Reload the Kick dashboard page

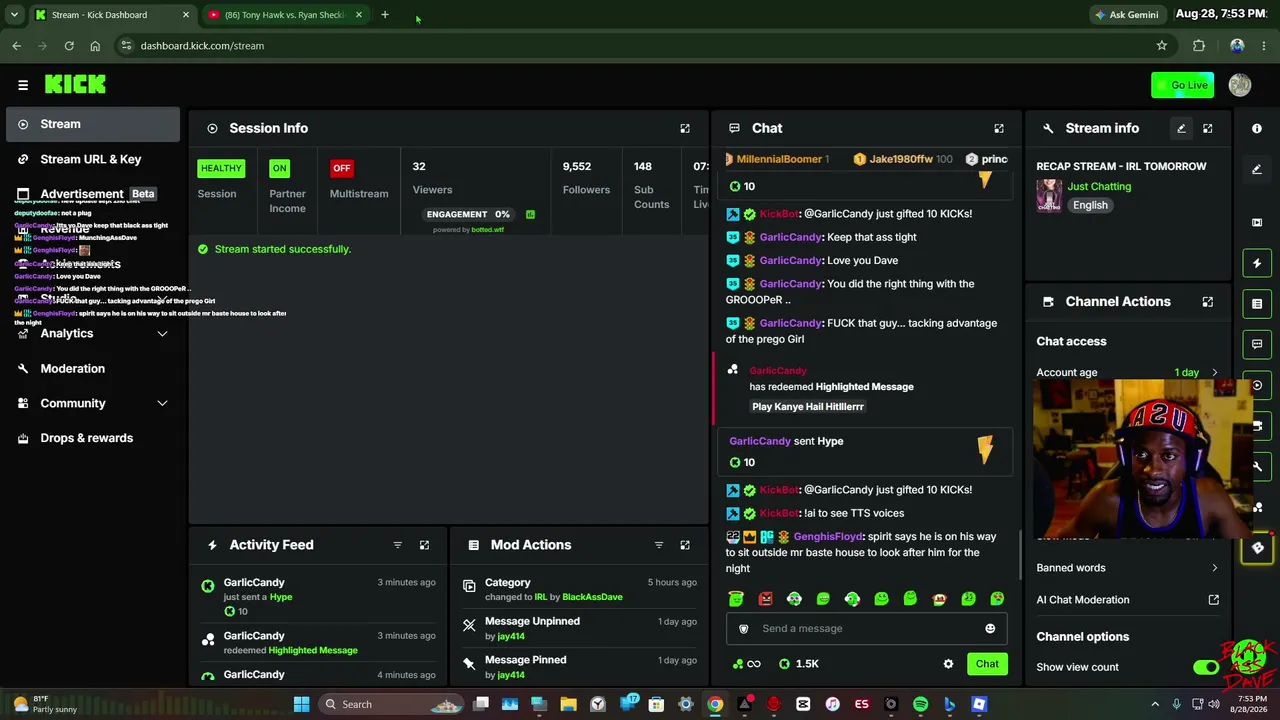point(69,46)
